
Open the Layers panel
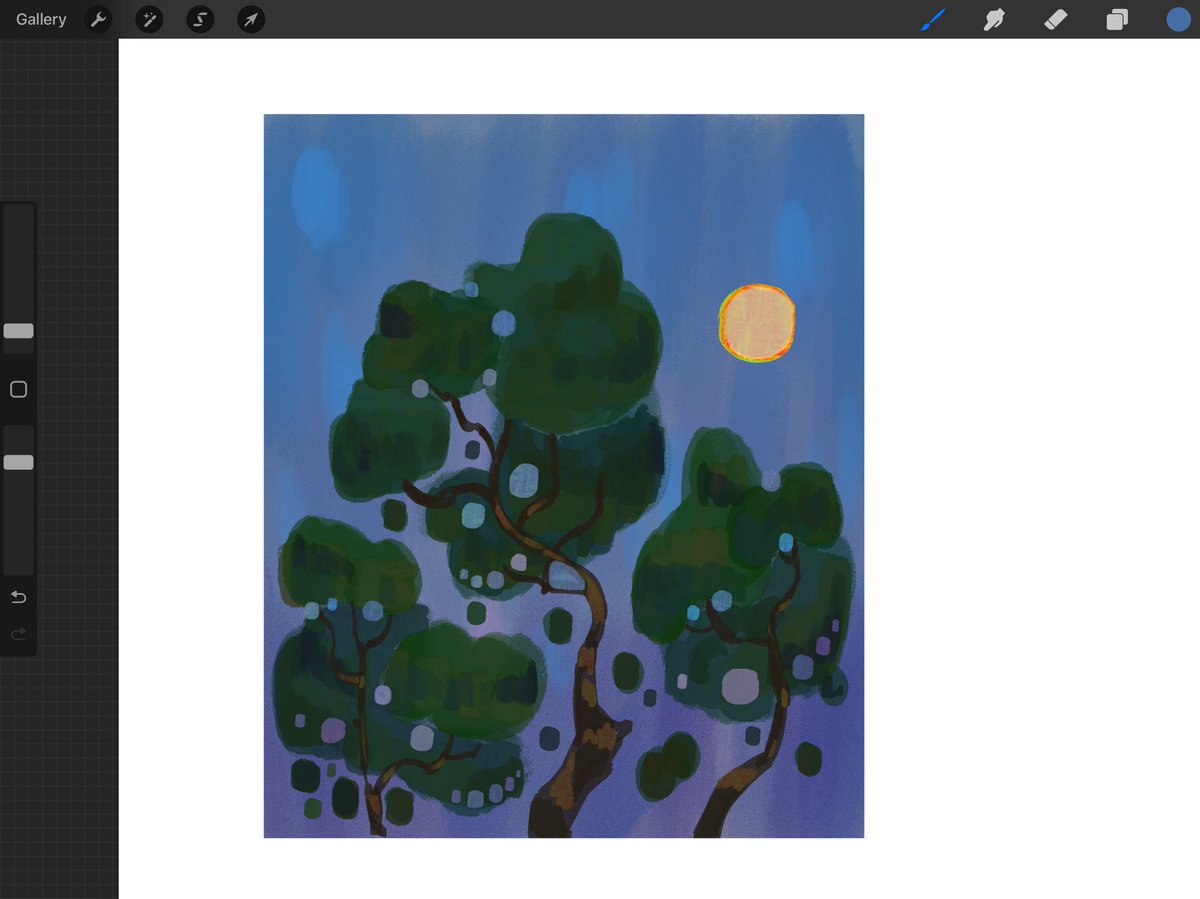pos(1117,19)
